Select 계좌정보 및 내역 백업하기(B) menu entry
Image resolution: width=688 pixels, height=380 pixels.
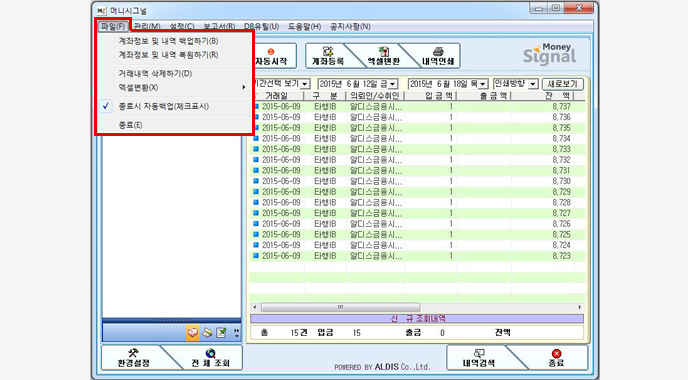point(168,41)
